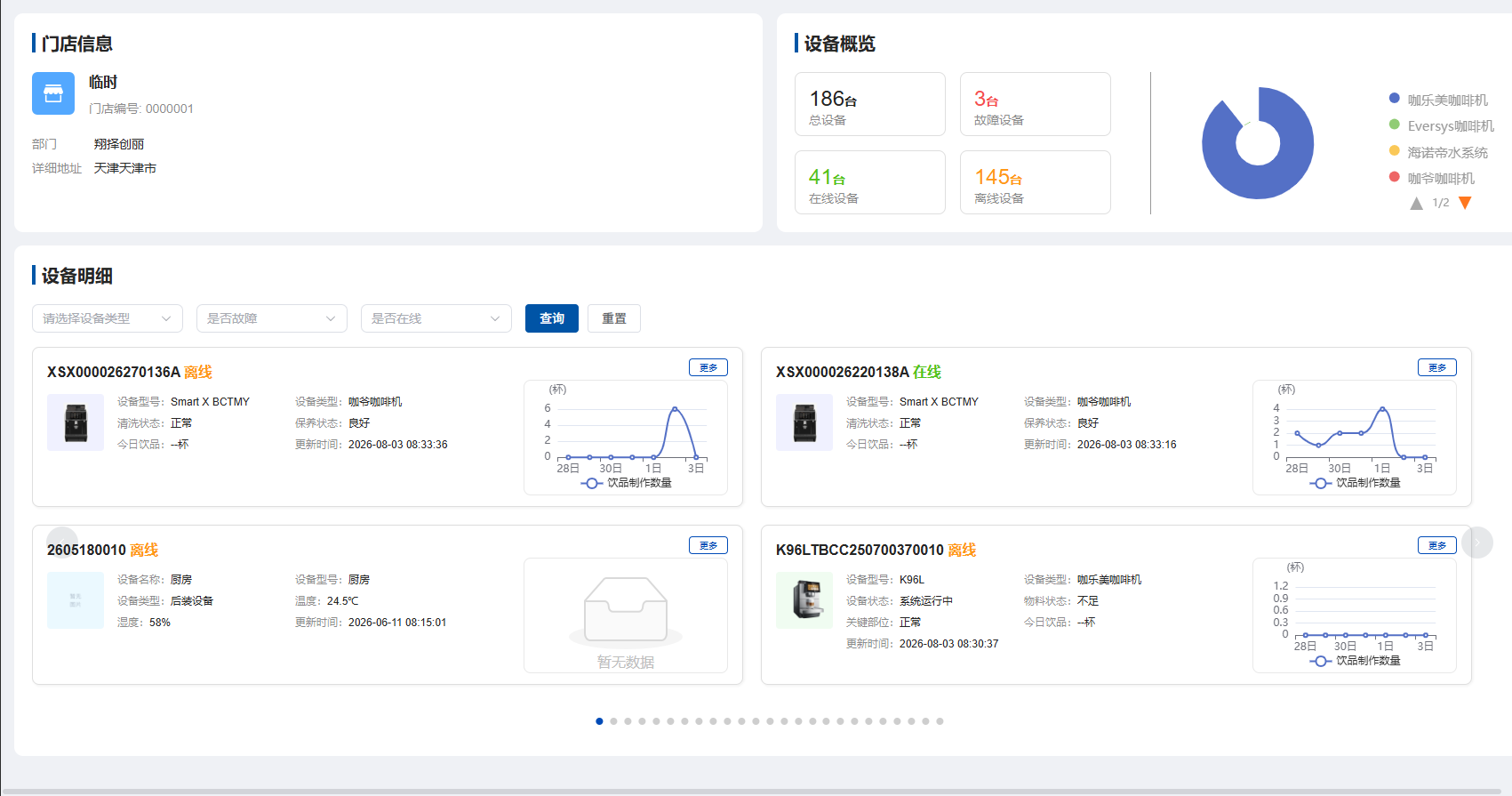The height and width of the screenshot is (796, 1512).
Task: Toggle Eversys咖啡机 legend item
Action: pos(1441,125)
